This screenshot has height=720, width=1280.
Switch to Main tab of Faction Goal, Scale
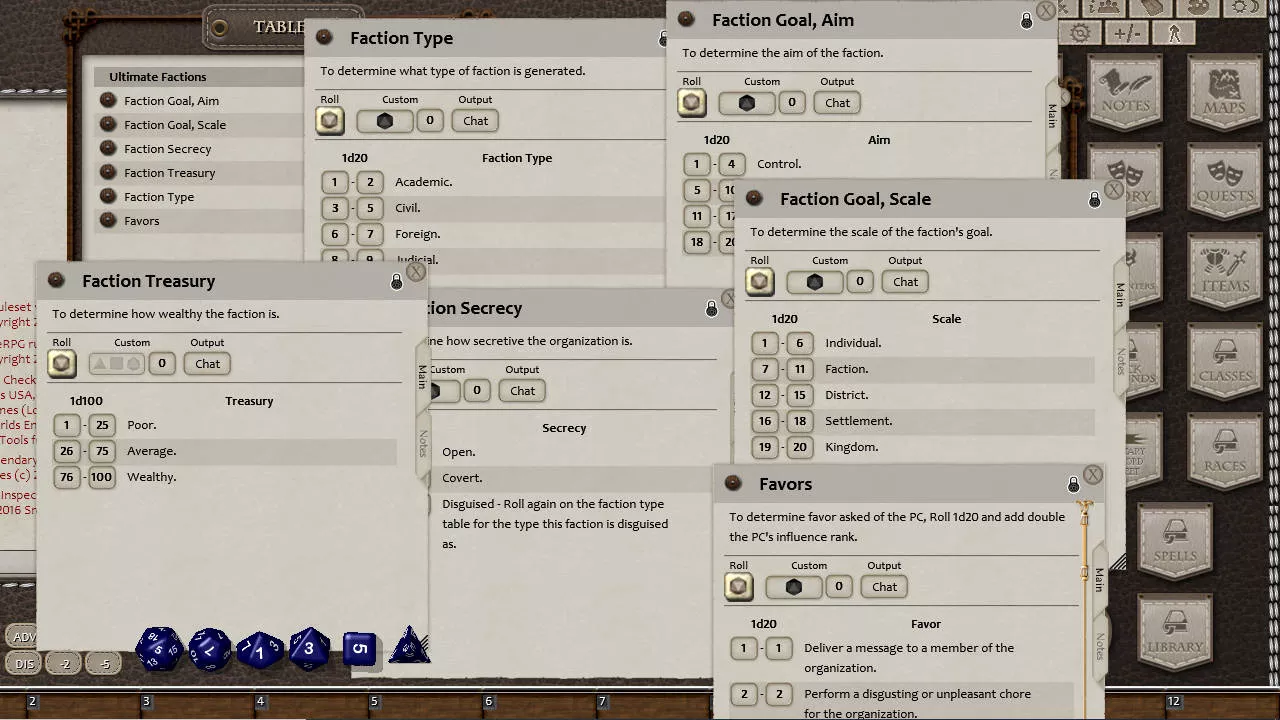[1121, 294]
